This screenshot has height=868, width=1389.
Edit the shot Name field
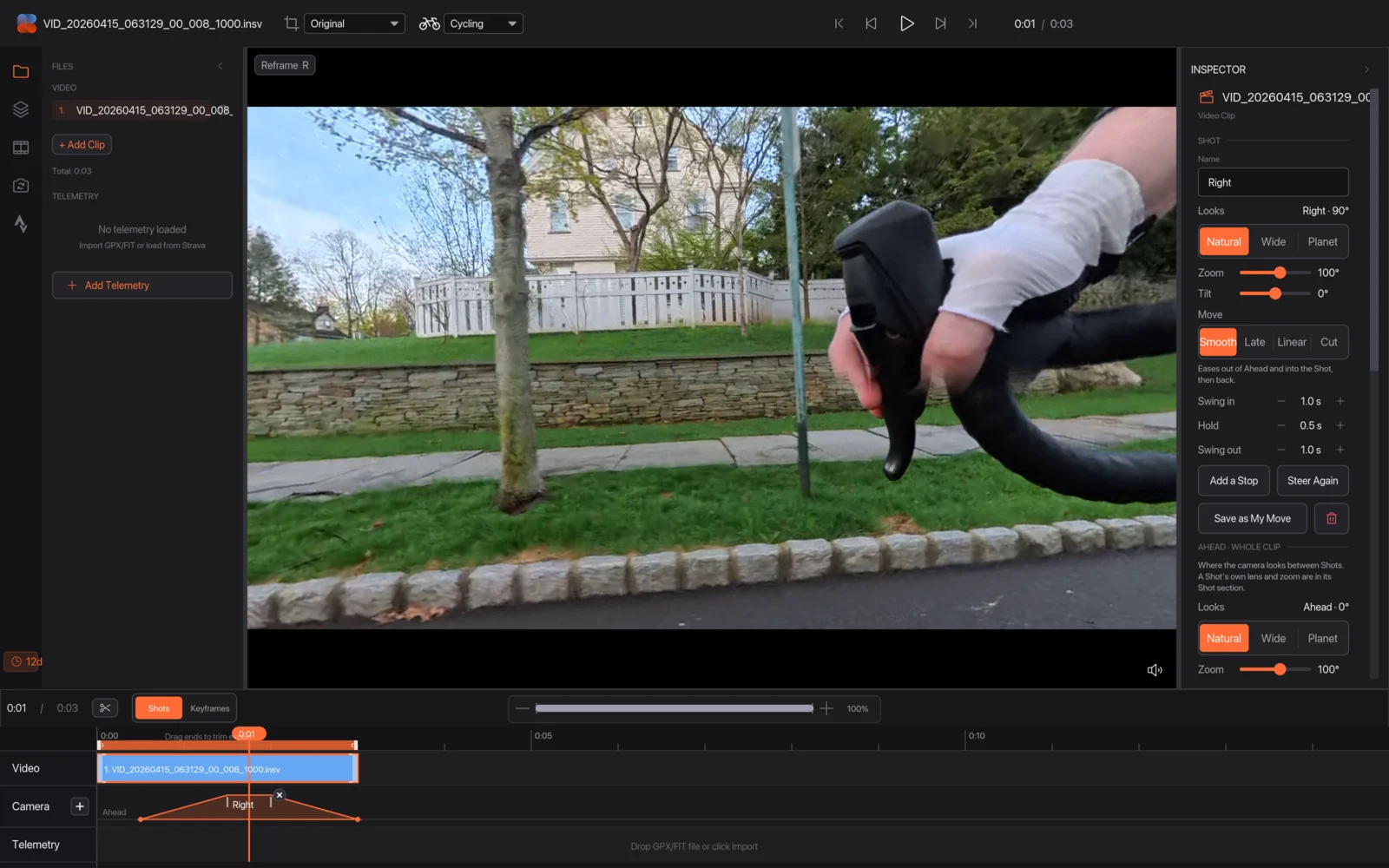(1273, 182)
